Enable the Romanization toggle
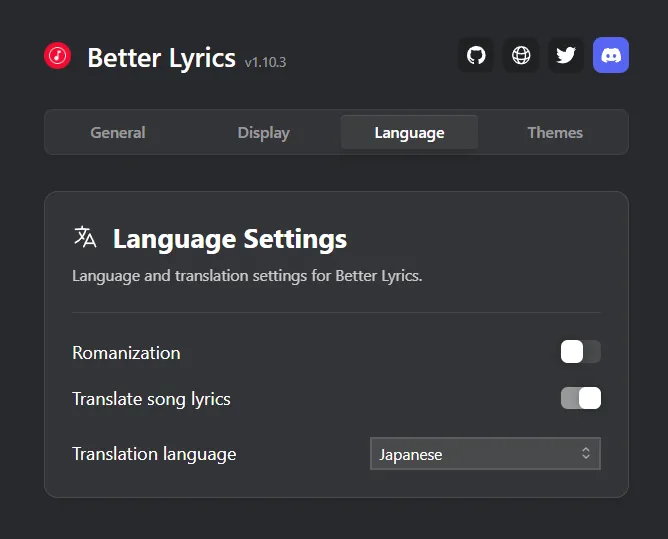The image size is (668, 539). coord(581,352)
